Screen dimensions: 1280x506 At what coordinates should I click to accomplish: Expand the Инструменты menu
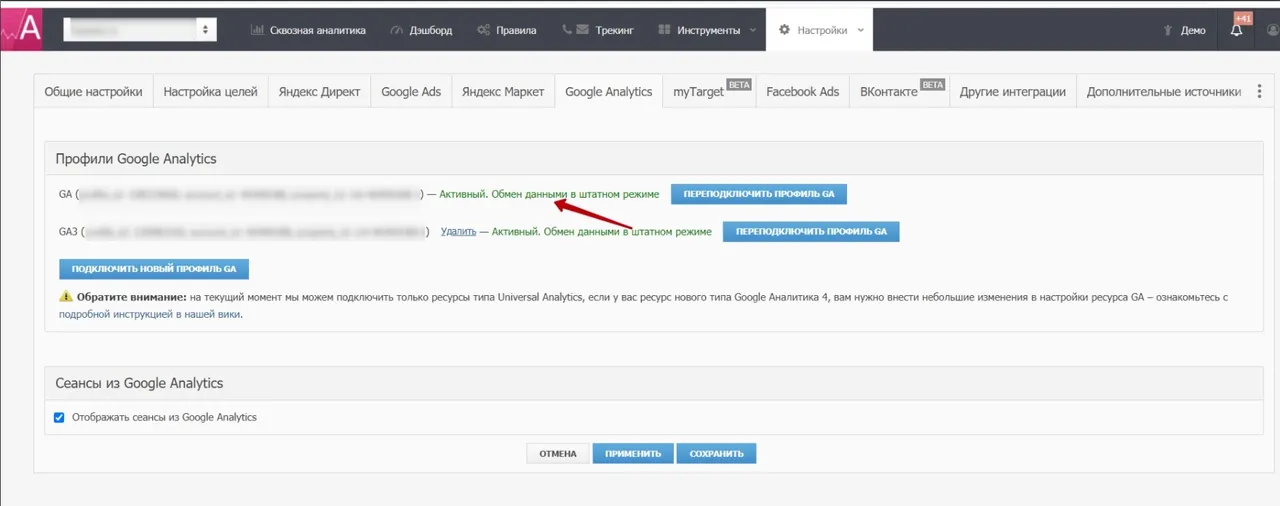(707, 30)
